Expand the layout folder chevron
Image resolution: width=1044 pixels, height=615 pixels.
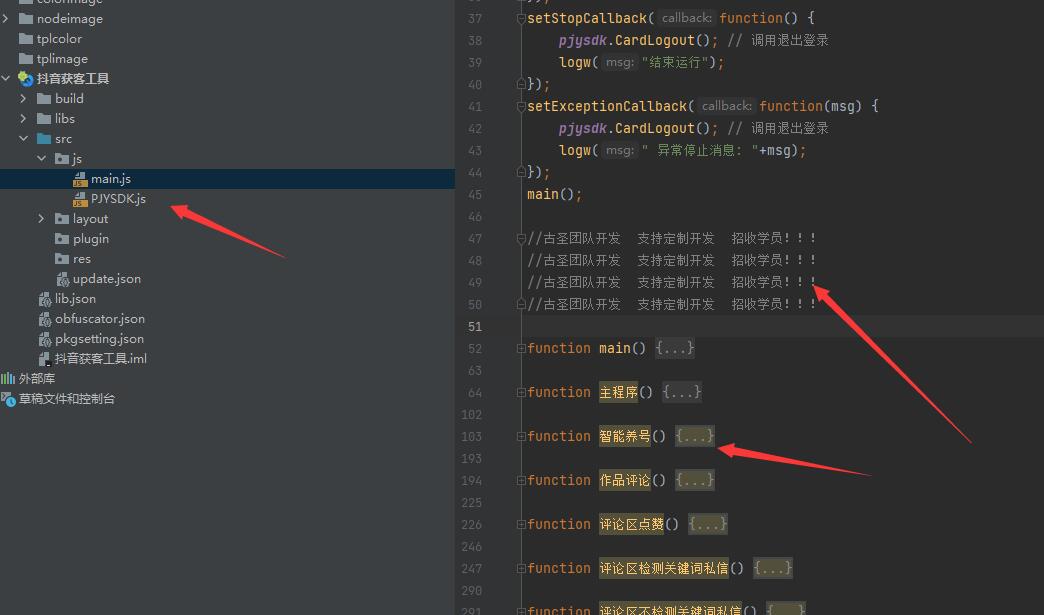click(x=41, y=219)
